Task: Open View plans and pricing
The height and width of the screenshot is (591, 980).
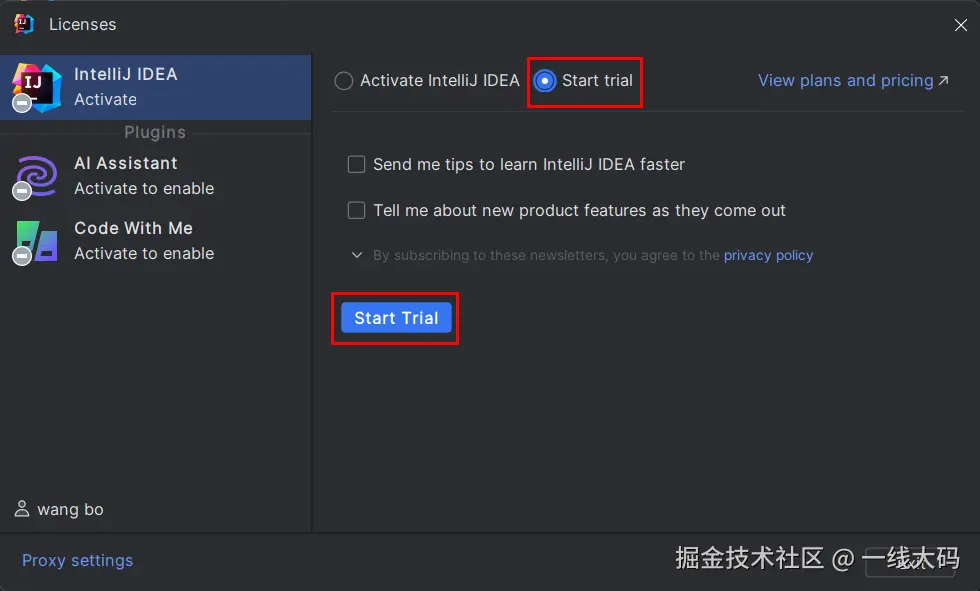Action: click(x=845, y=81)
